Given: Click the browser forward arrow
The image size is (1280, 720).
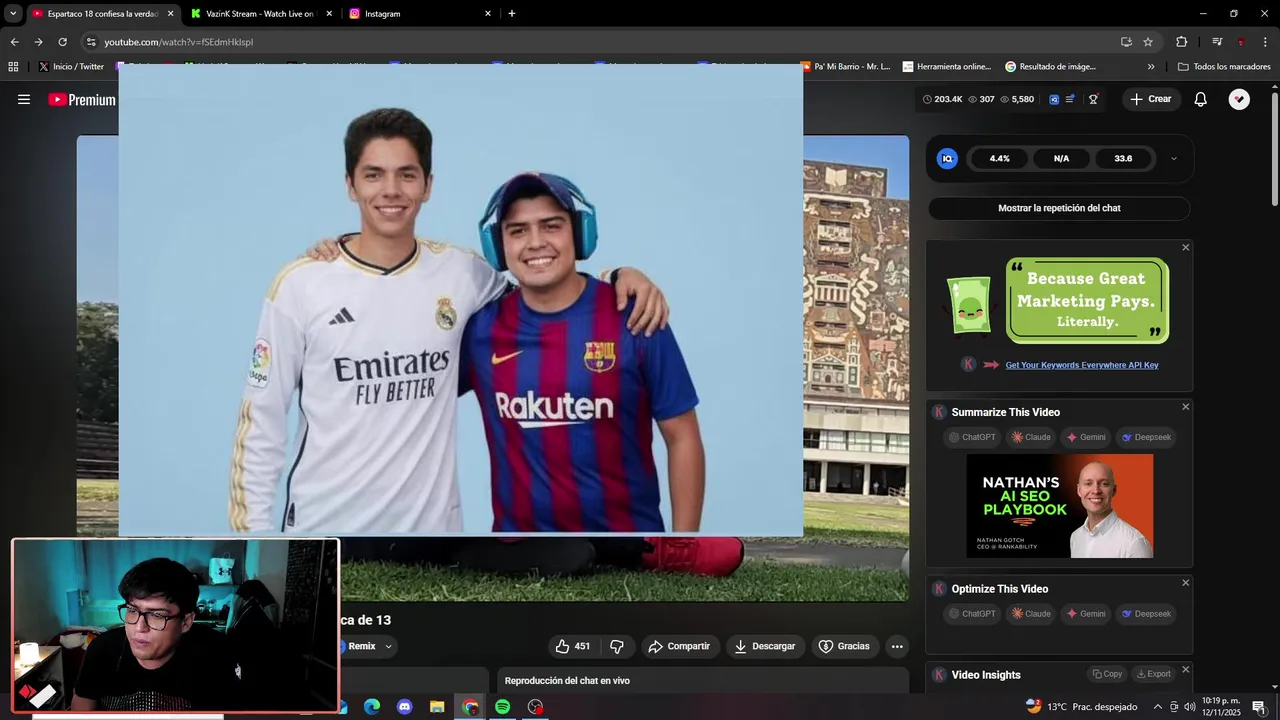Looking at the screenshot, I should pyautogui.click(x=38, y=42).
